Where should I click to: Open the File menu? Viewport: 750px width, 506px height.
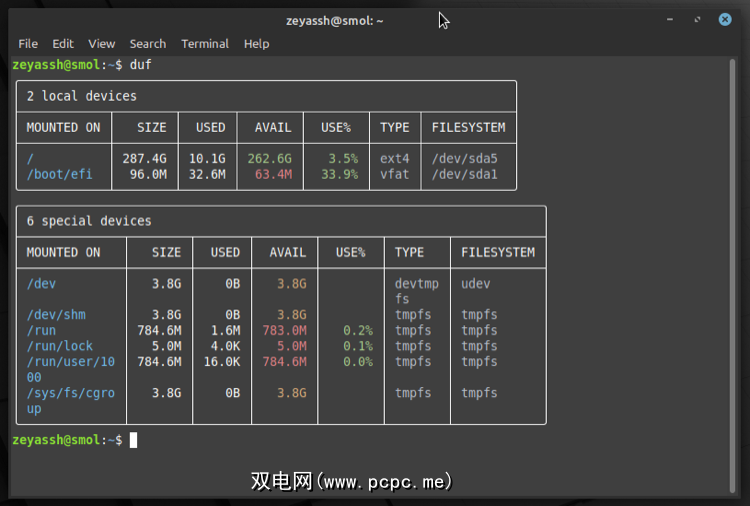(x=28, y=44)
